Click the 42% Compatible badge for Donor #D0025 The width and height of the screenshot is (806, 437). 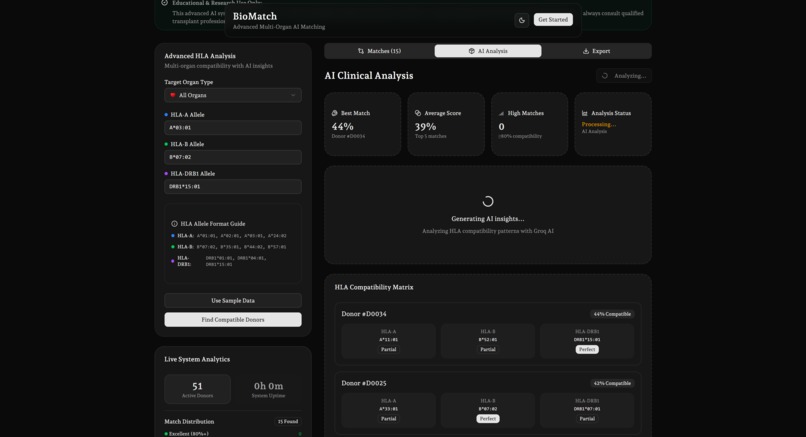[612, 383]
